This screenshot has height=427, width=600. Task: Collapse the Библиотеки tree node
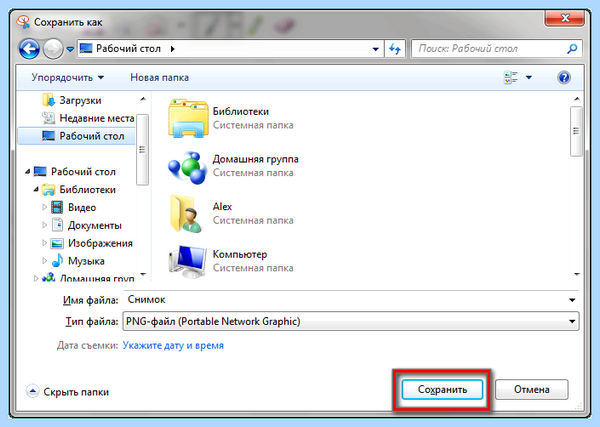click(x=36, y=189)
